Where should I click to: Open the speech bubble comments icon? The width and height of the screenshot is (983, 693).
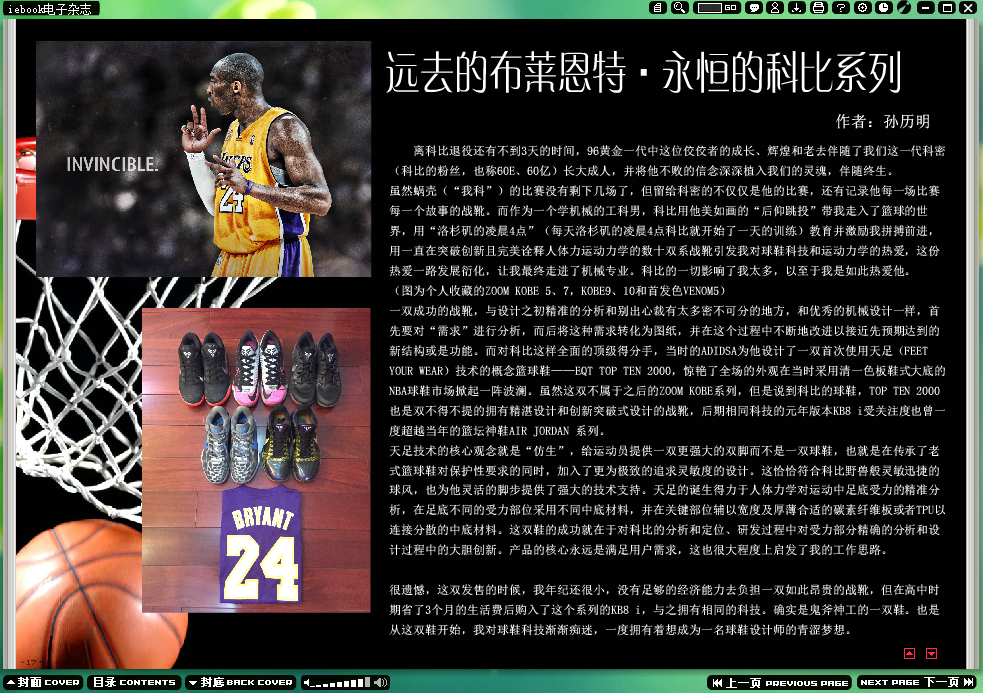click(754, 8)
